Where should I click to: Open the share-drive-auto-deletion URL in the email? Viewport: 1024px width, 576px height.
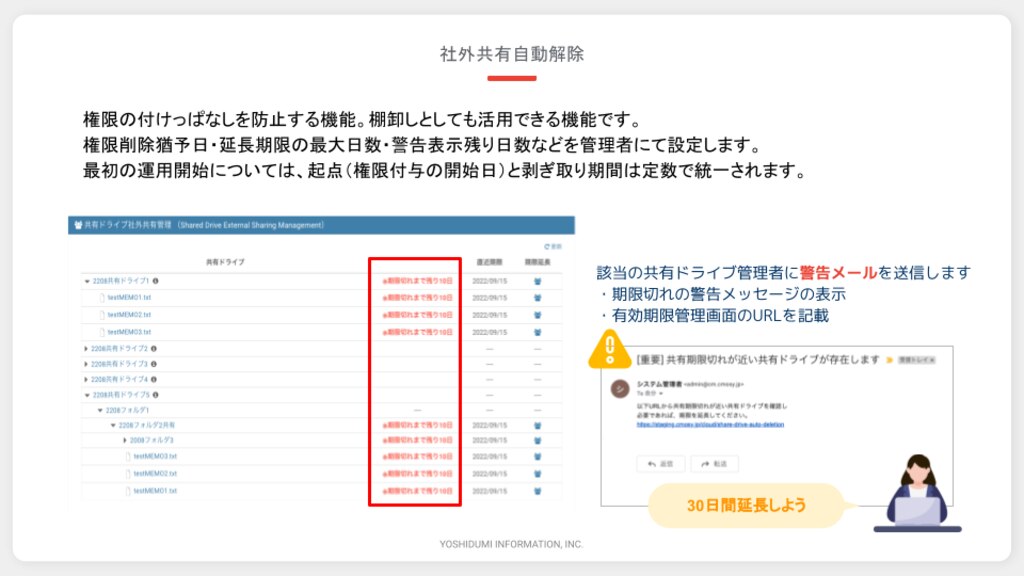[x=710, y=423]
